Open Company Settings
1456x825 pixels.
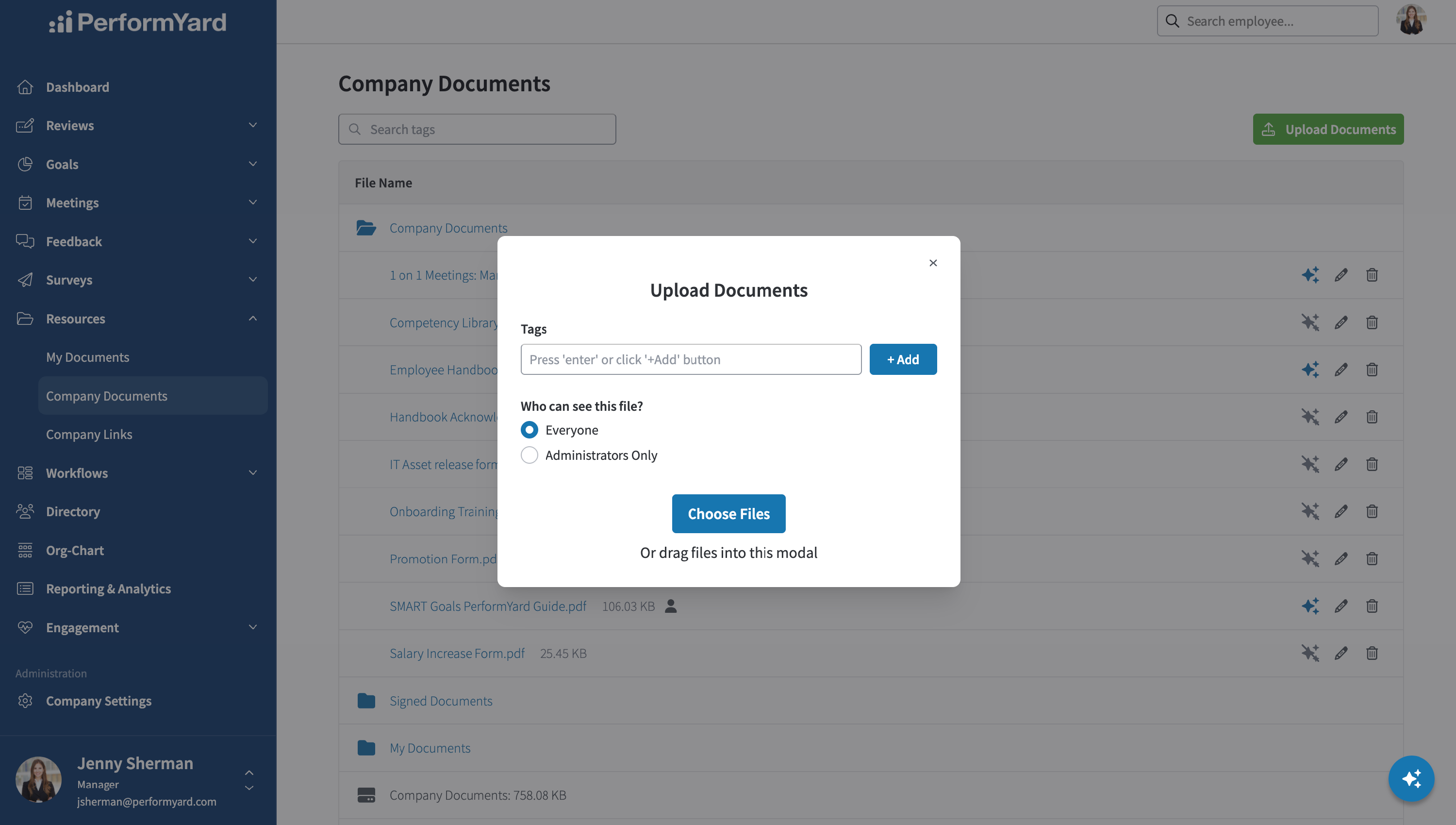pos(99,701)
